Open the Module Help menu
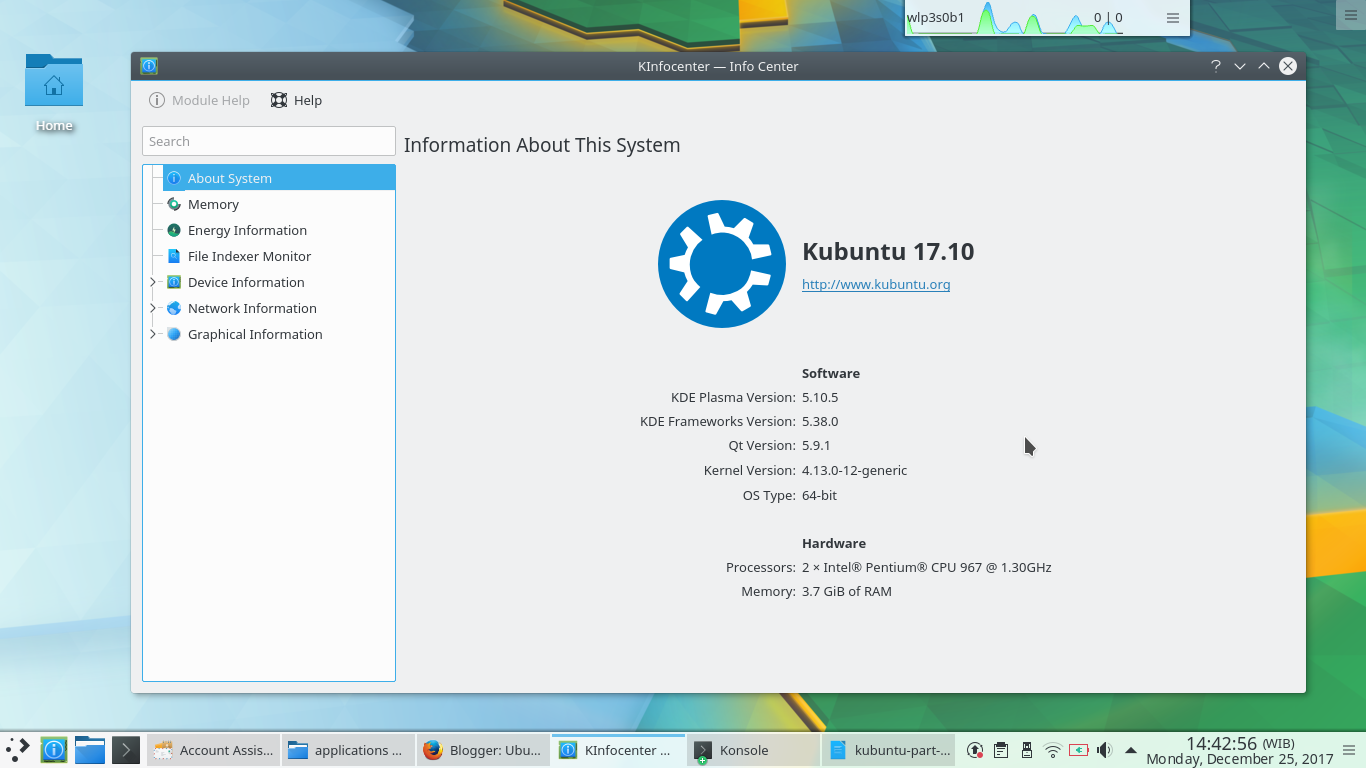1366x768 pixels. click(199, 100)
